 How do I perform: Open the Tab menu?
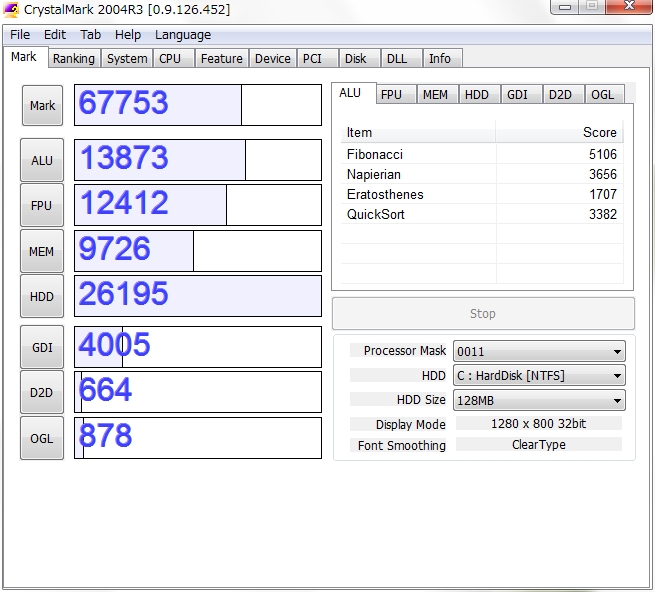coord(90,35)
